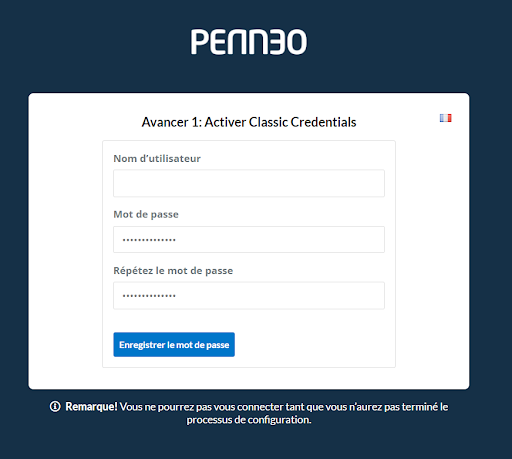Click the words Classic Credentials in the title
Viewport: 512px width, 459px height.
(303, 122)
